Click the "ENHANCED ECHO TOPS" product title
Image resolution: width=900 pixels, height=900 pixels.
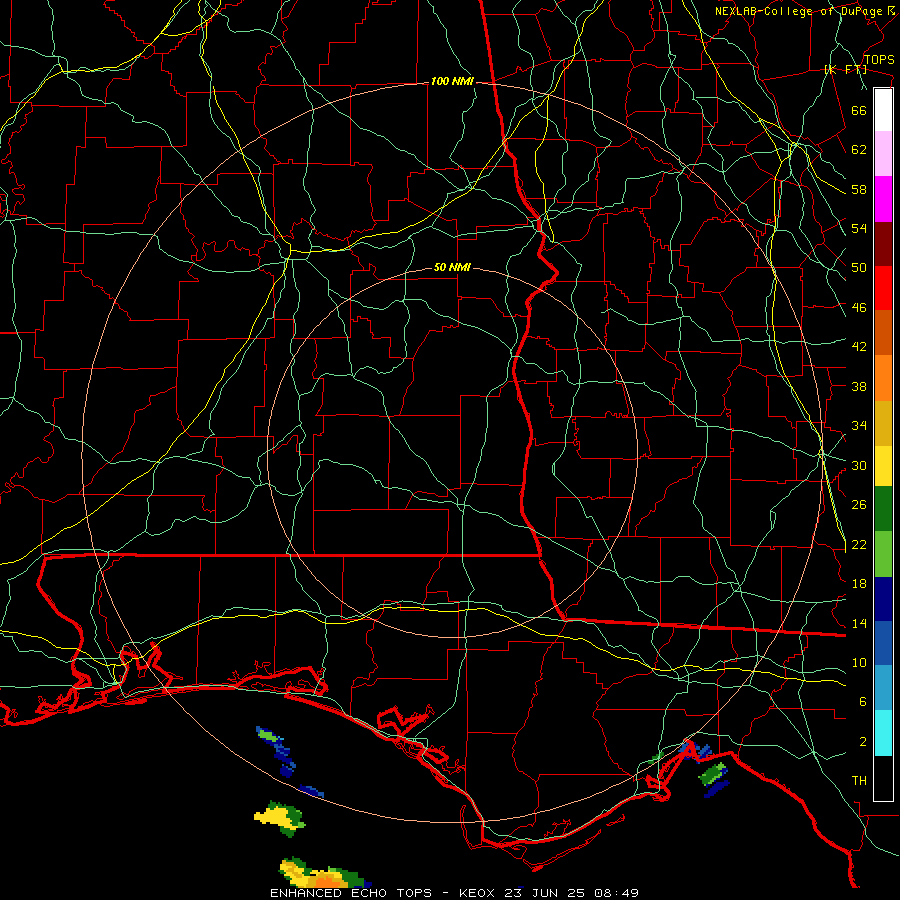pos(351,893)
